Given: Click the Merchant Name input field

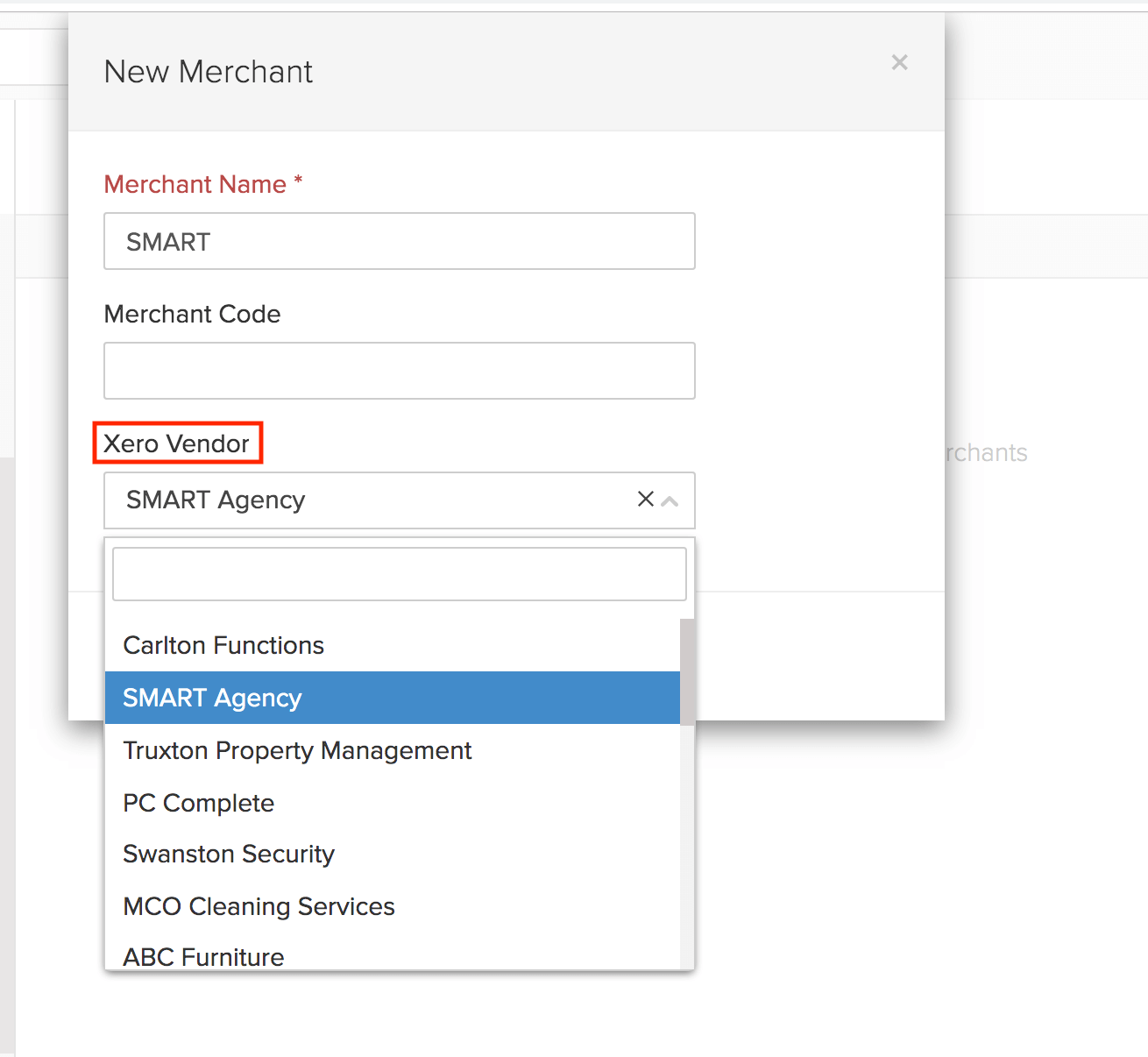Looking at the screenshot, I should coord(399,241).
